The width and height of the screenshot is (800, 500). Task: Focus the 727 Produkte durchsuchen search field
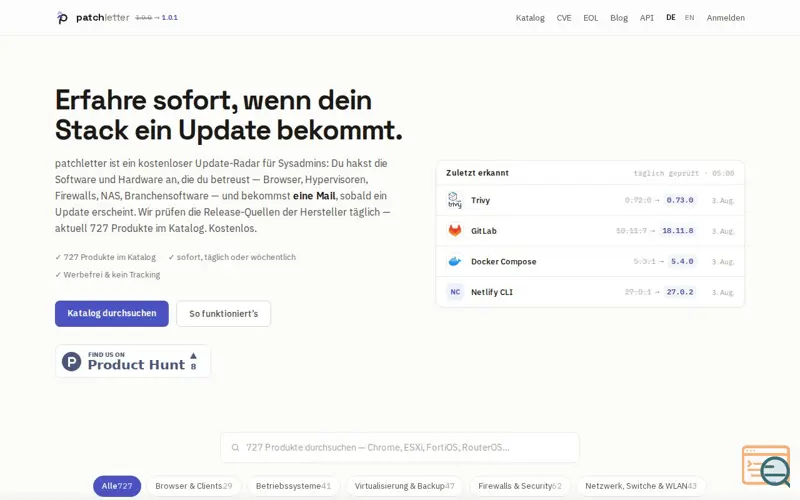(x=400, y=447)
